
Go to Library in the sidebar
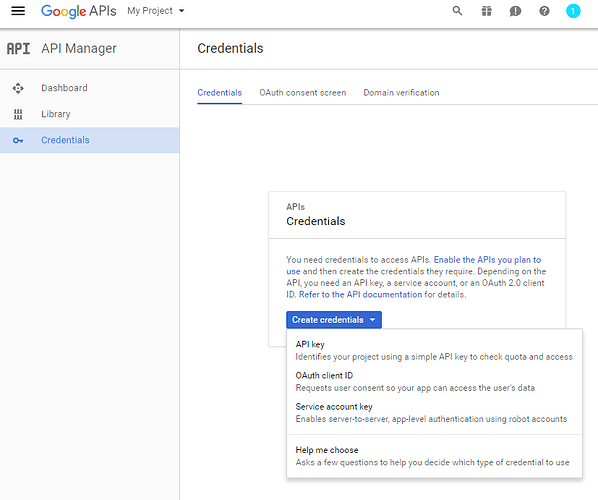90,114
